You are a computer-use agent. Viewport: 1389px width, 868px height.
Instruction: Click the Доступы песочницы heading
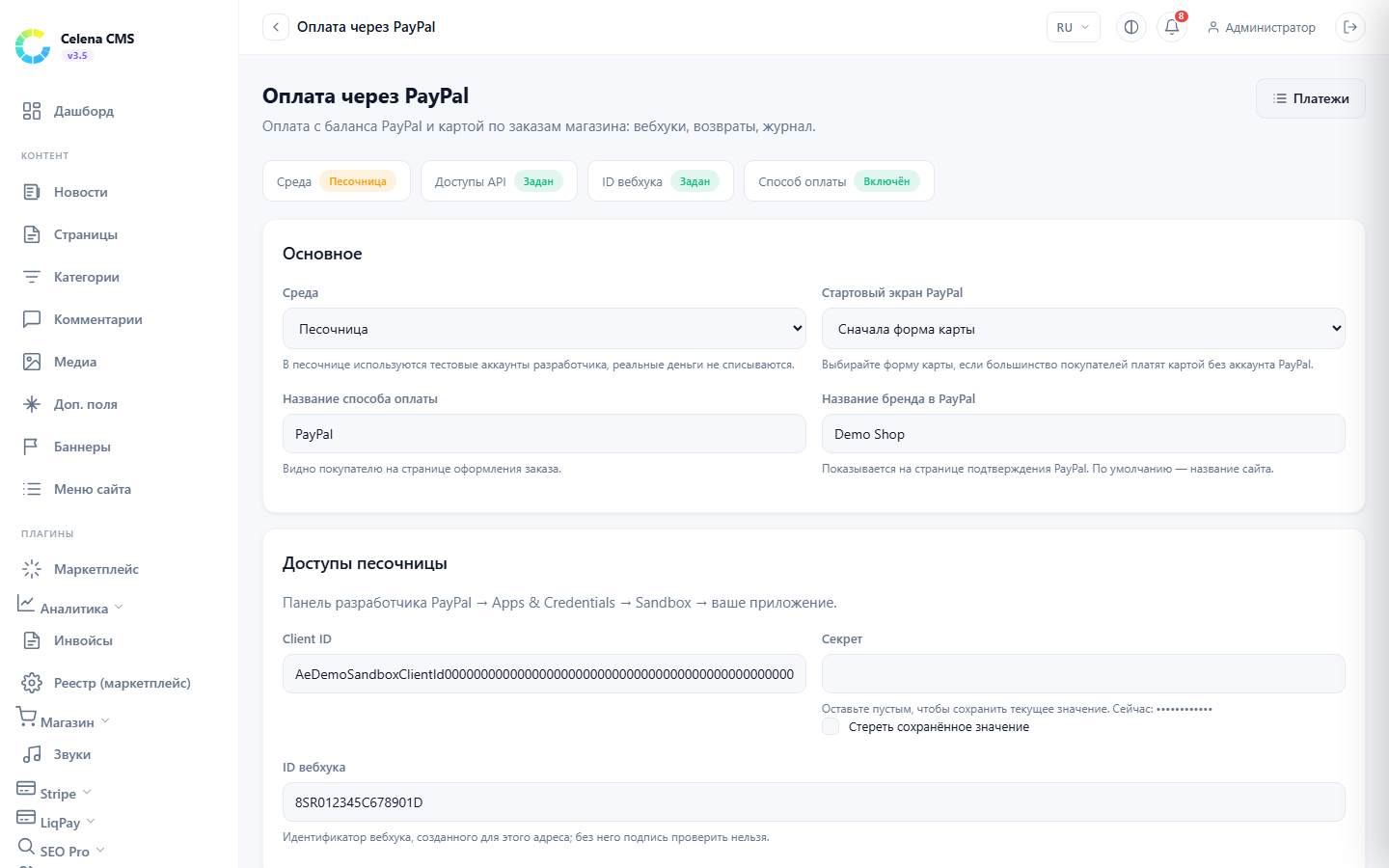pos(365,563)
